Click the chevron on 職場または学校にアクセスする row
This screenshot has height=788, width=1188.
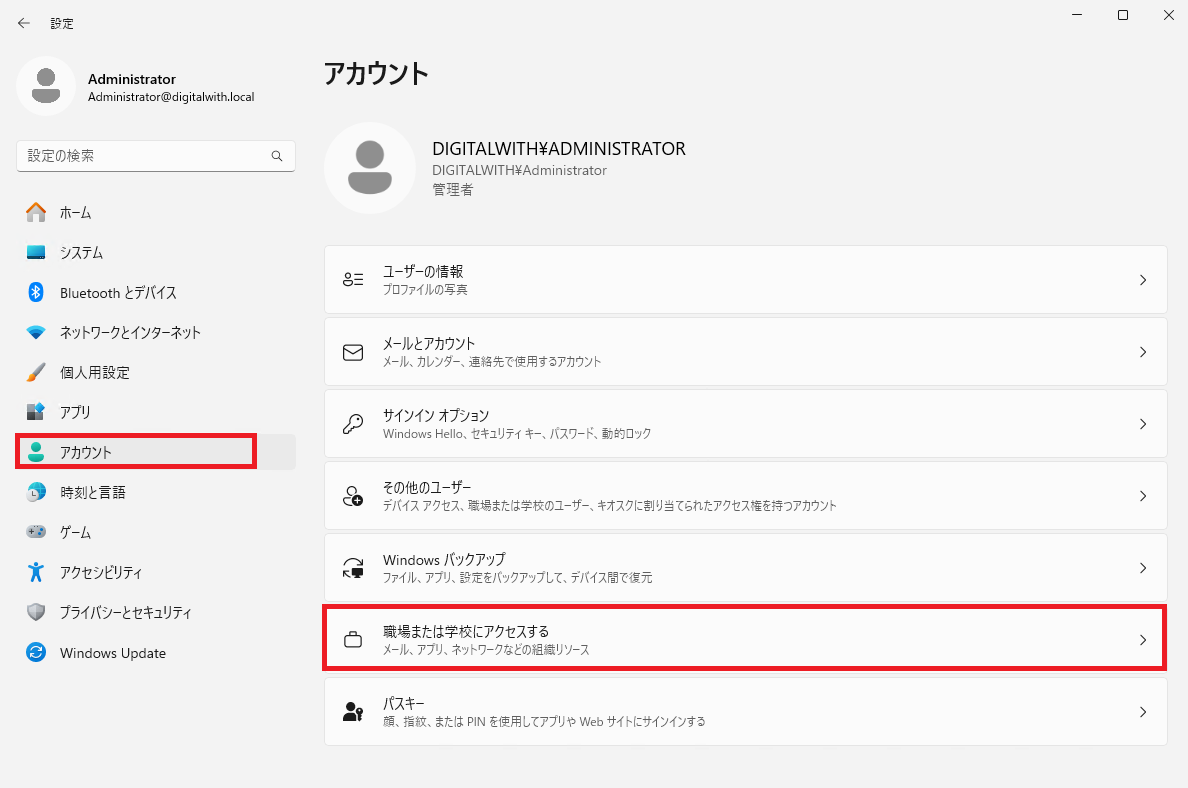coord(1143,640)
